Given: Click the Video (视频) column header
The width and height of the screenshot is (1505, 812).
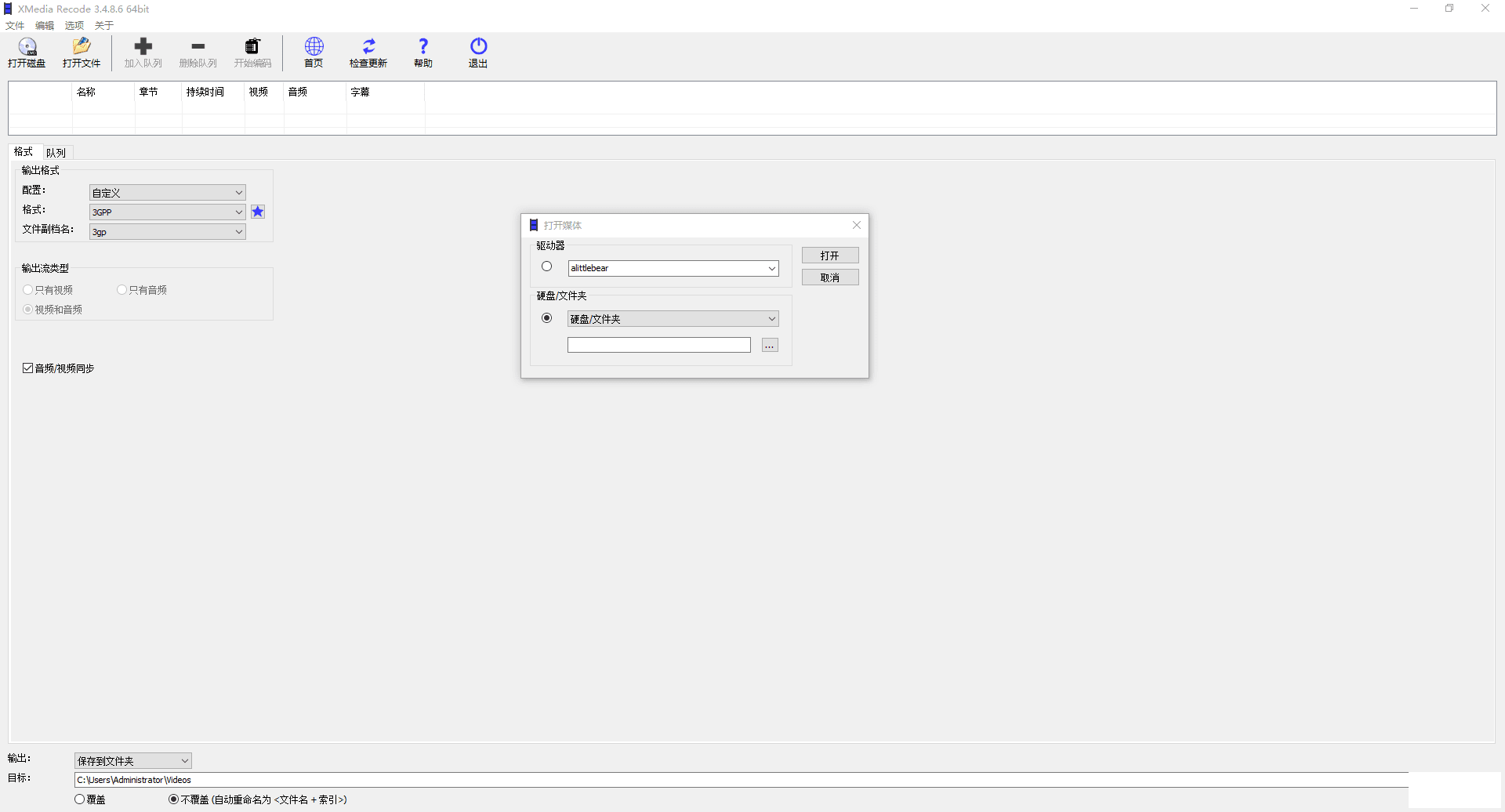Looking at the screenshot, I should [x=264, y=92].
